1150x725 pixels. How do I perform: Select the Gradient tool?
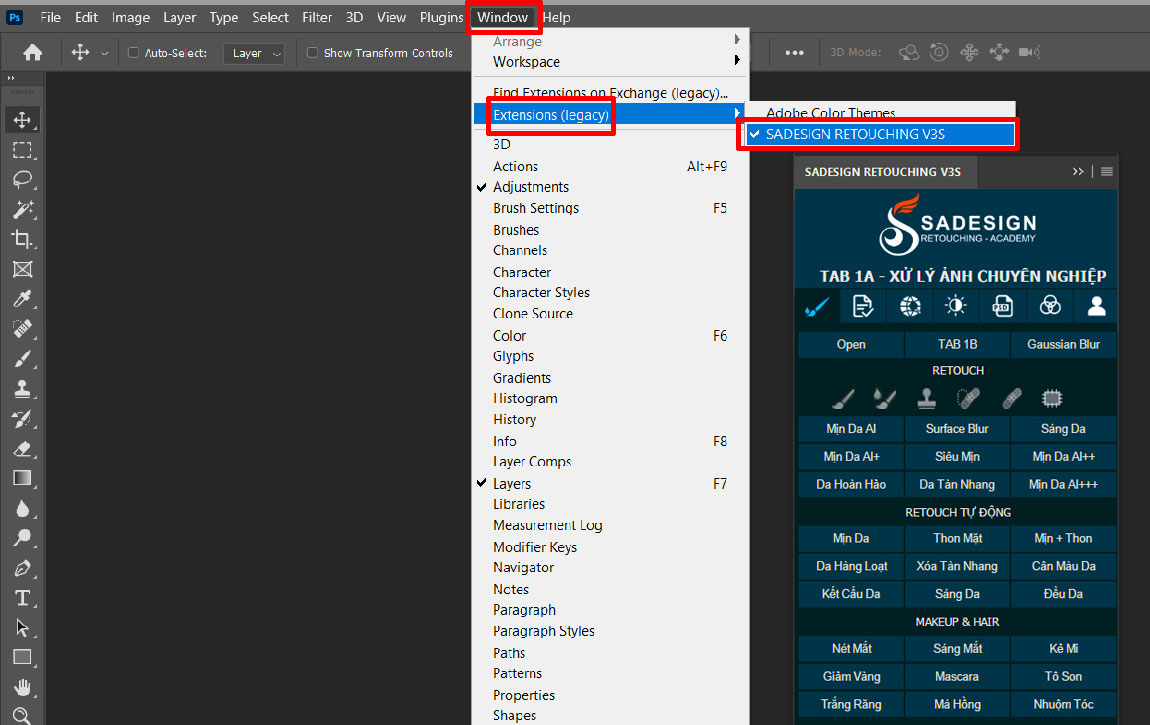point(22,478)
